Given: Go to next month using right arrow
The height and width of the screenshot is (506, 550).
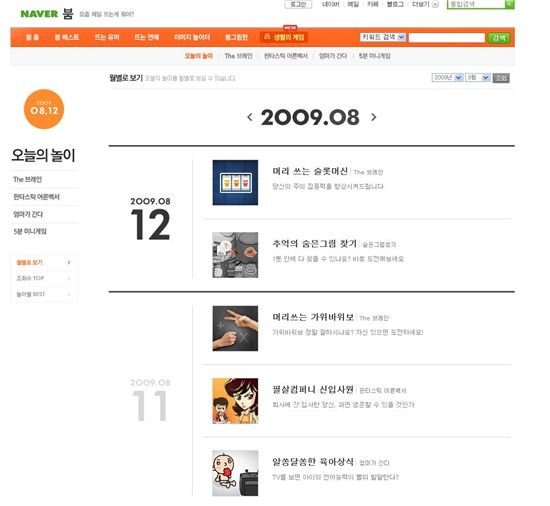Looking at the screenshot, I should [374, 117].
